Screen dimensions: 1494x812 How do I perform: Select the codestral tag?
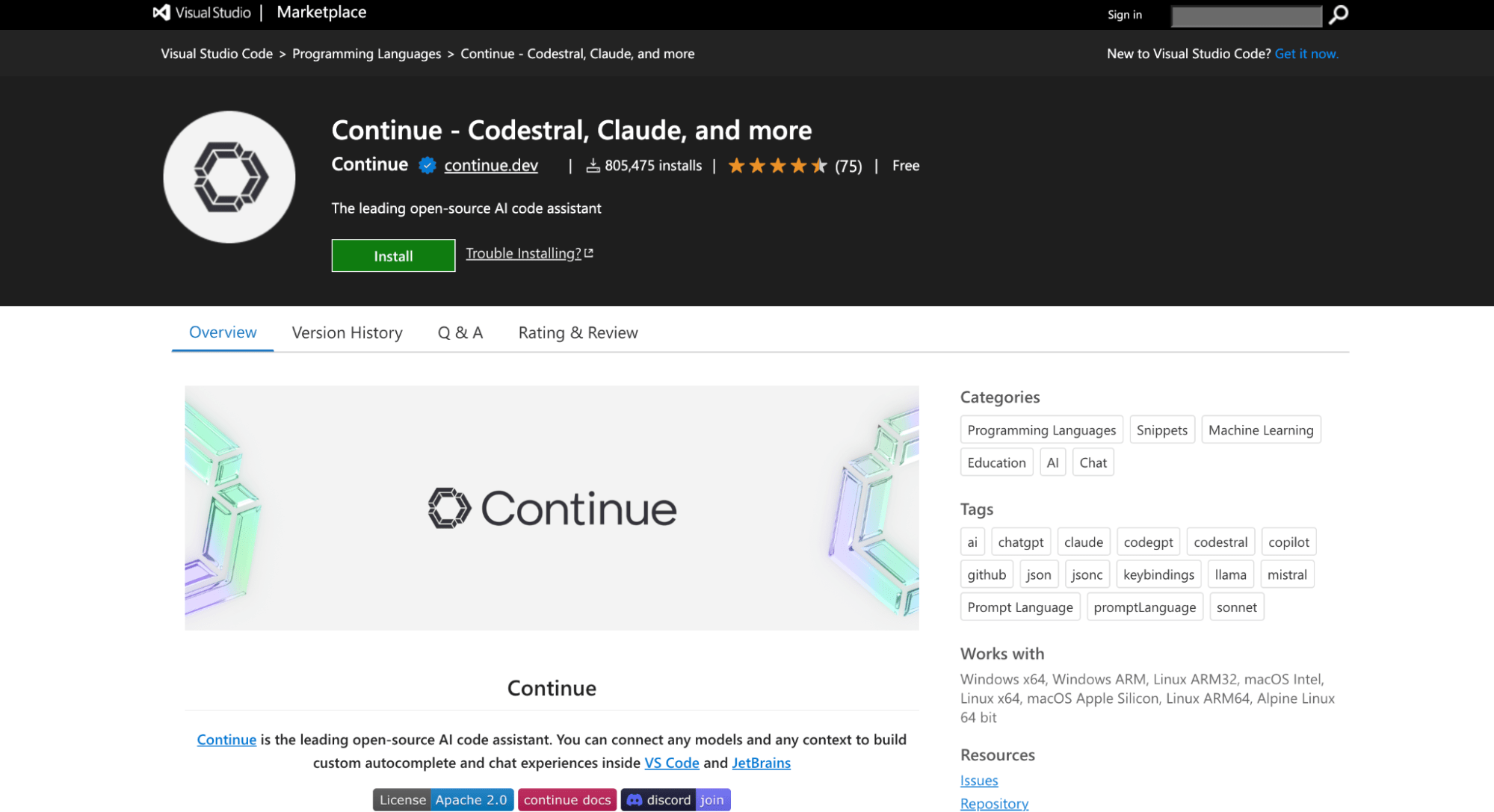1220,541
